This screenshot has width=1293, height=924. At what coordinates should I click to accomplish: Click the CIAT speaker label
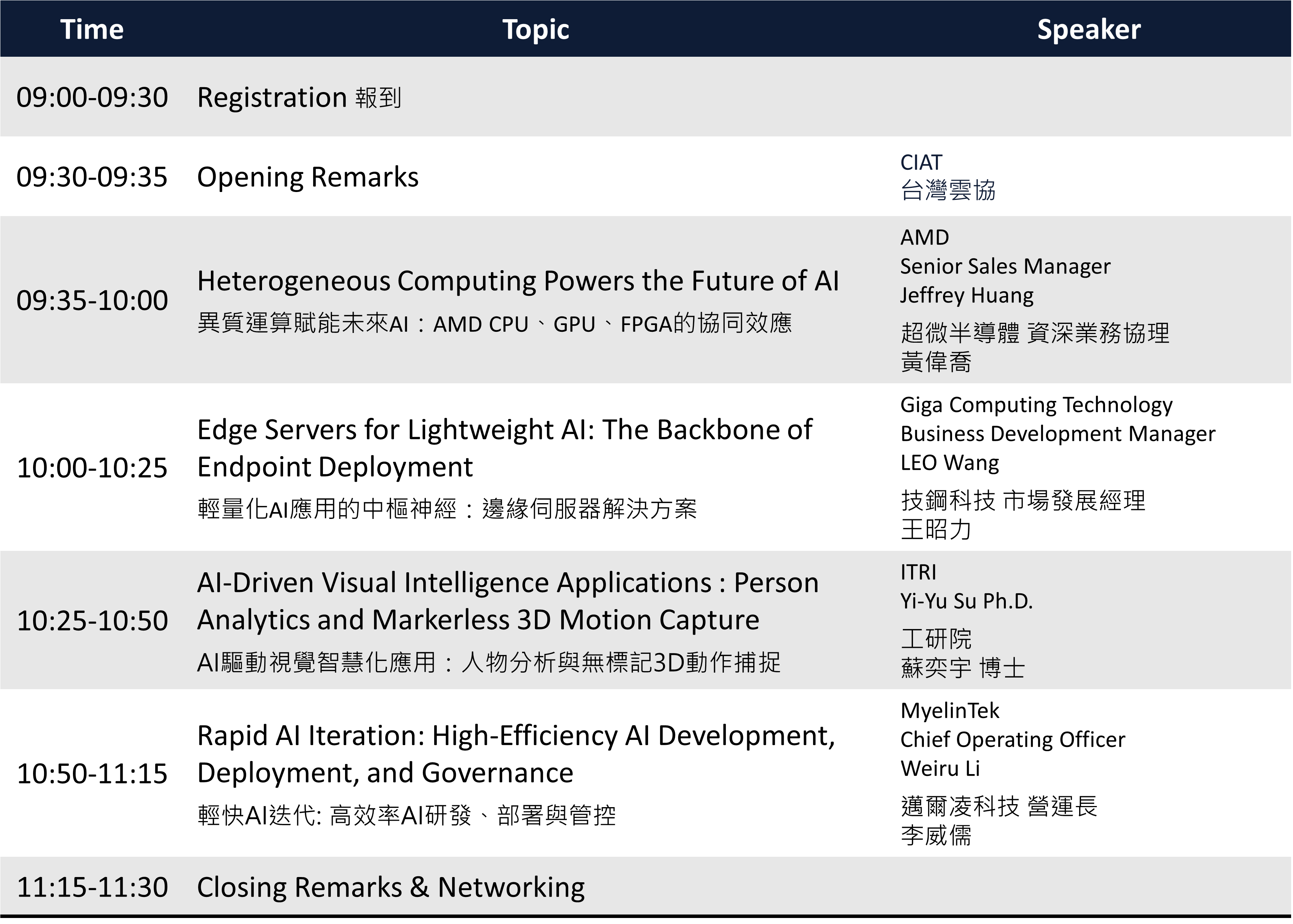pyautogui.click(x=921, y=163)
